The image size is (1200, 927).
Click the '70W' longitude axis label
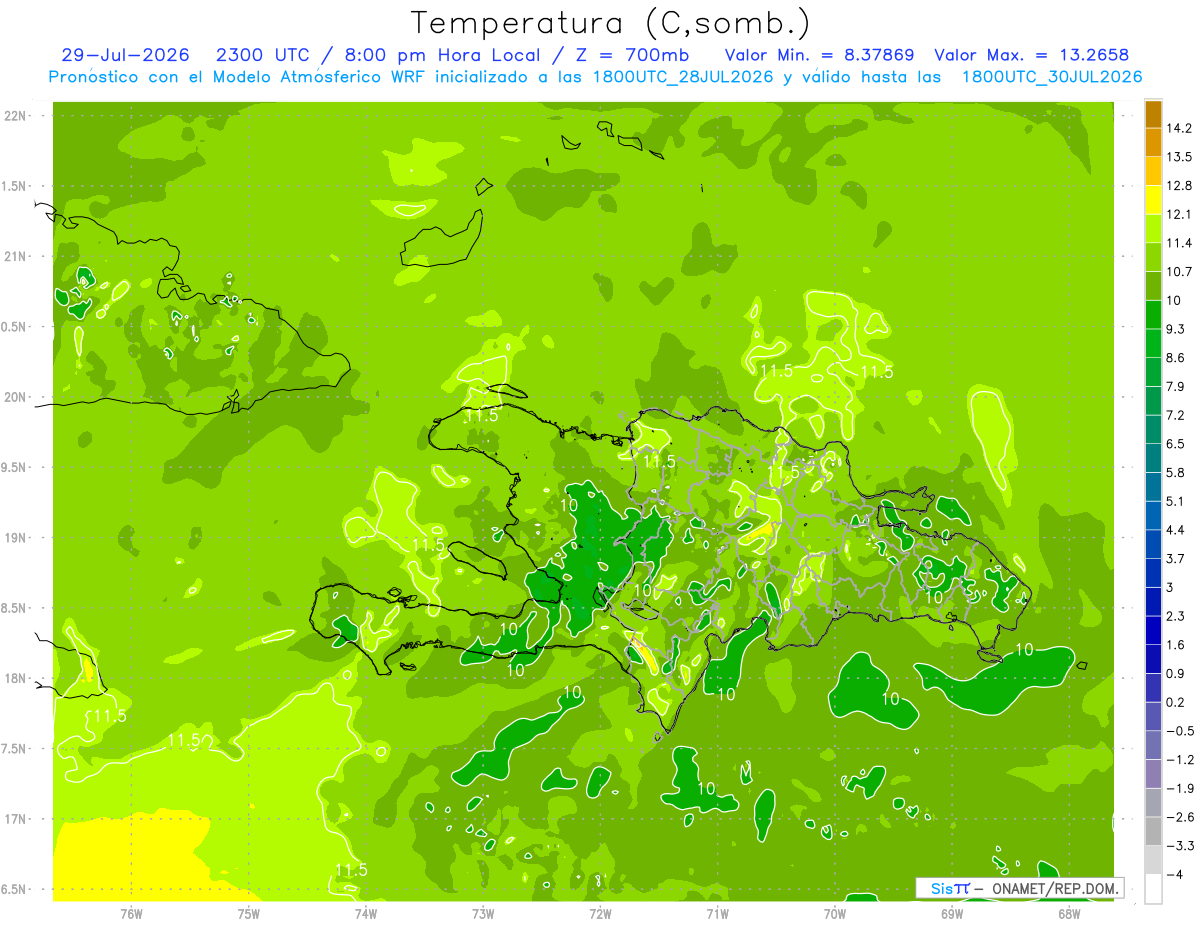[x=835, y=913]
